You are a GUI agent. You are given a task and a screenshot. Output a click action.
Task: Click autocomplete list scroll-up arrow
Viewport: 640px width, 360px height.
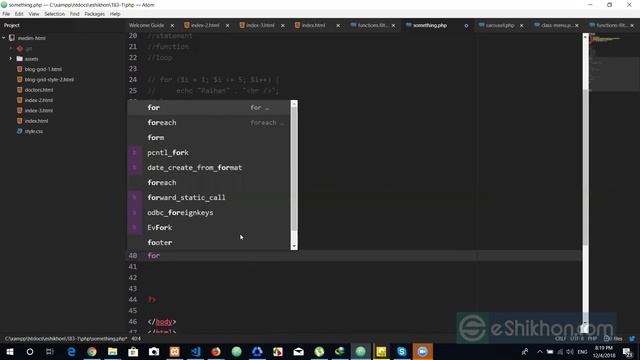coord(294,104)
